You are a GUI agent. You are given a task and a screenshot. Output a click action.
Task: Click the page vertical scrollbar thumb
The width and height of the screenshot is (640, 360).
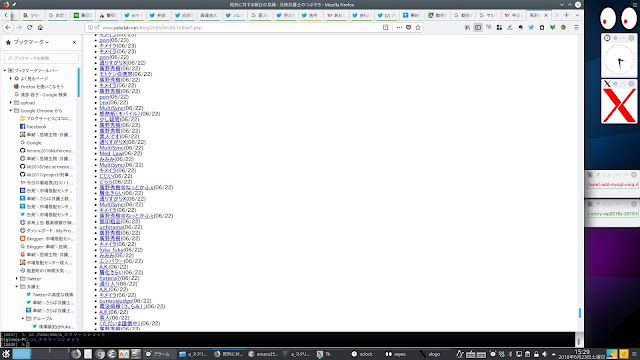[580, 313]
